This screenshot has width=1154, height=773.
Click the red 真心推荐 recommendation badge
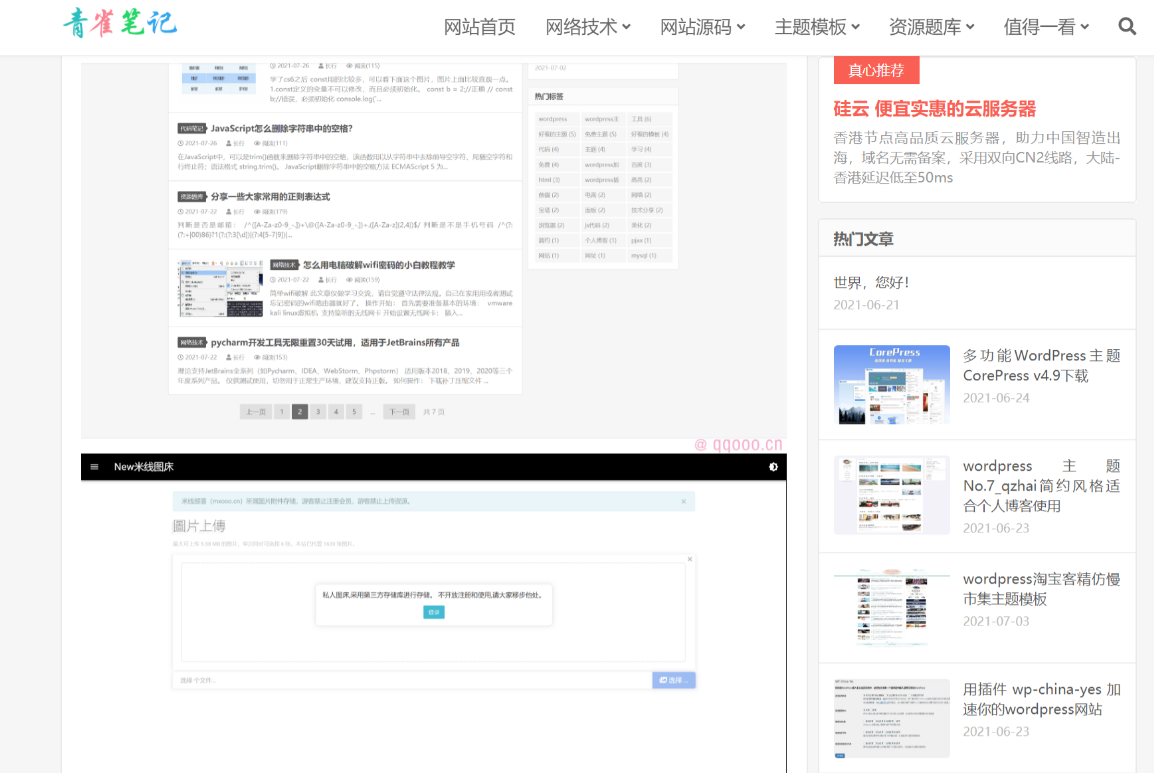coord(876,70)
